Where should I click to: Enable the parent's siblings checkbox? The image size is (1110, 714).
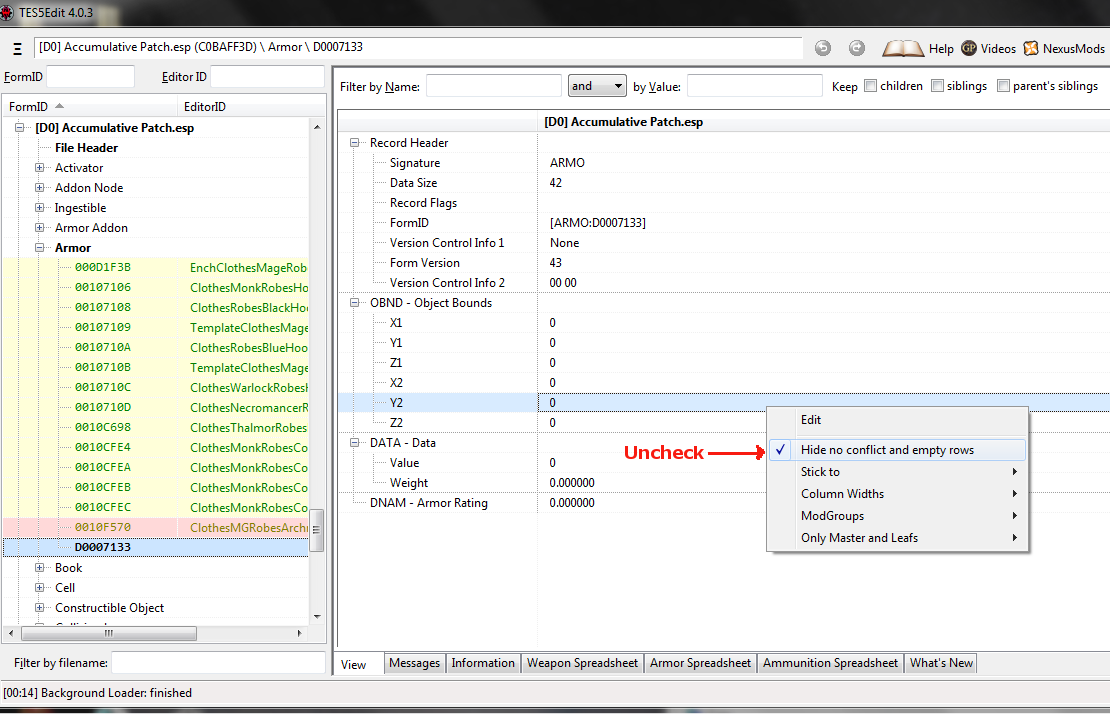(x=1003, y=85)
